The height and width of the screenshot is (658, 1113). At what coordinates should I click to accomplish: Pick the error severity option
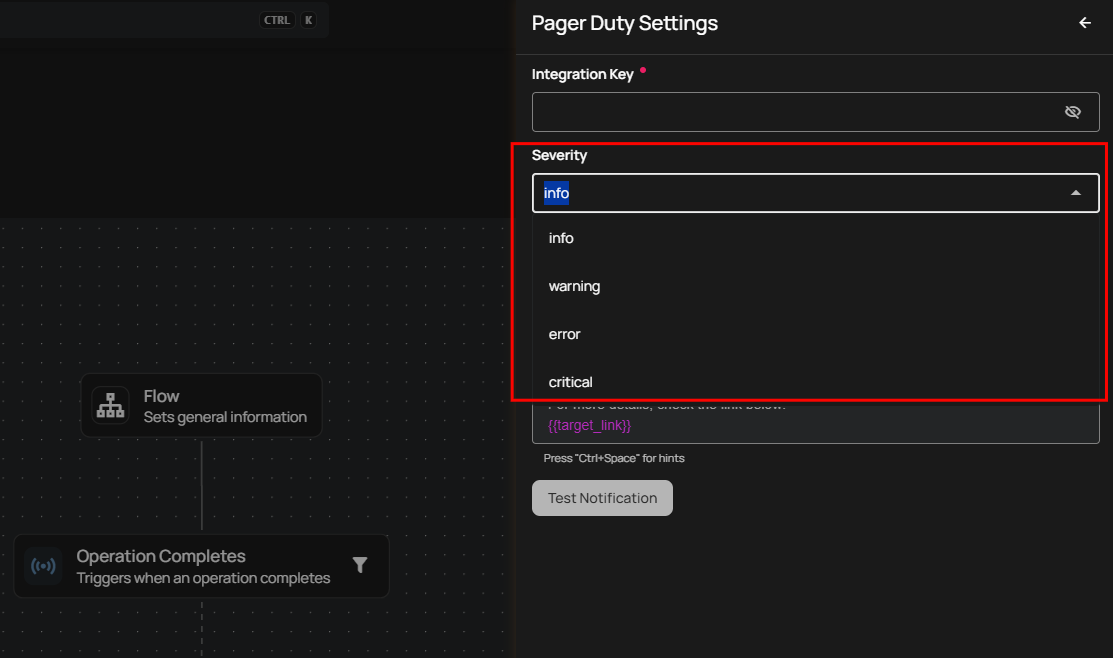pyautogui.click(x=564, y=334)
